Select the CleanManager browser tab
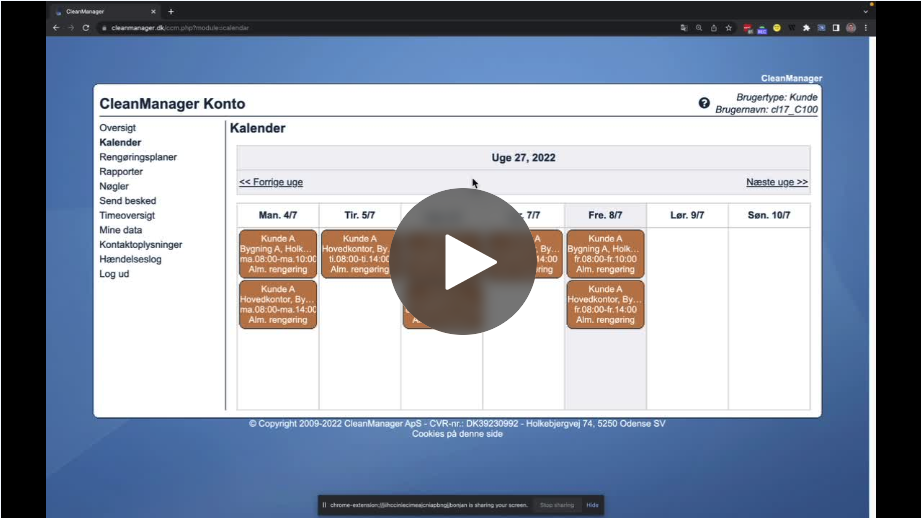The image size is (921, 518). pyautogui.click(x=105, y=11)
